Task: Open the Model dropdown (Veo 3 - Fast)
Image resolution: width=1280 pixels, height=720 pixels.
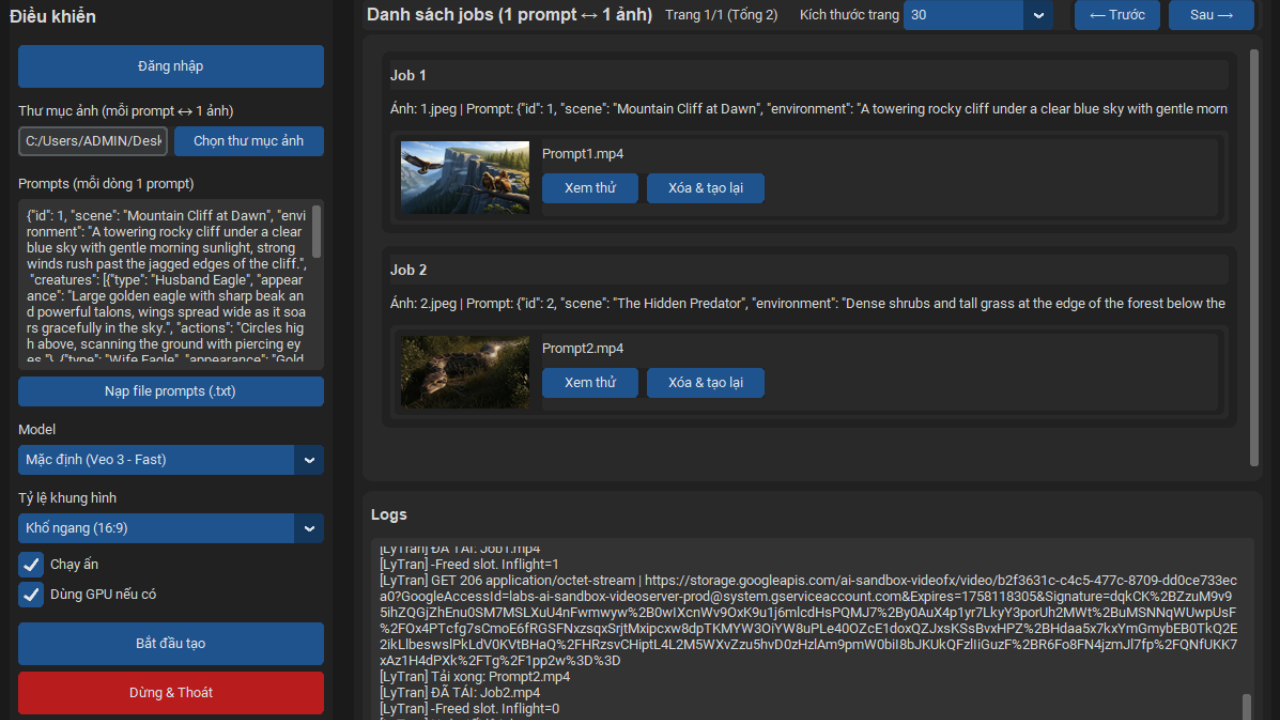Action: (170, 460)
